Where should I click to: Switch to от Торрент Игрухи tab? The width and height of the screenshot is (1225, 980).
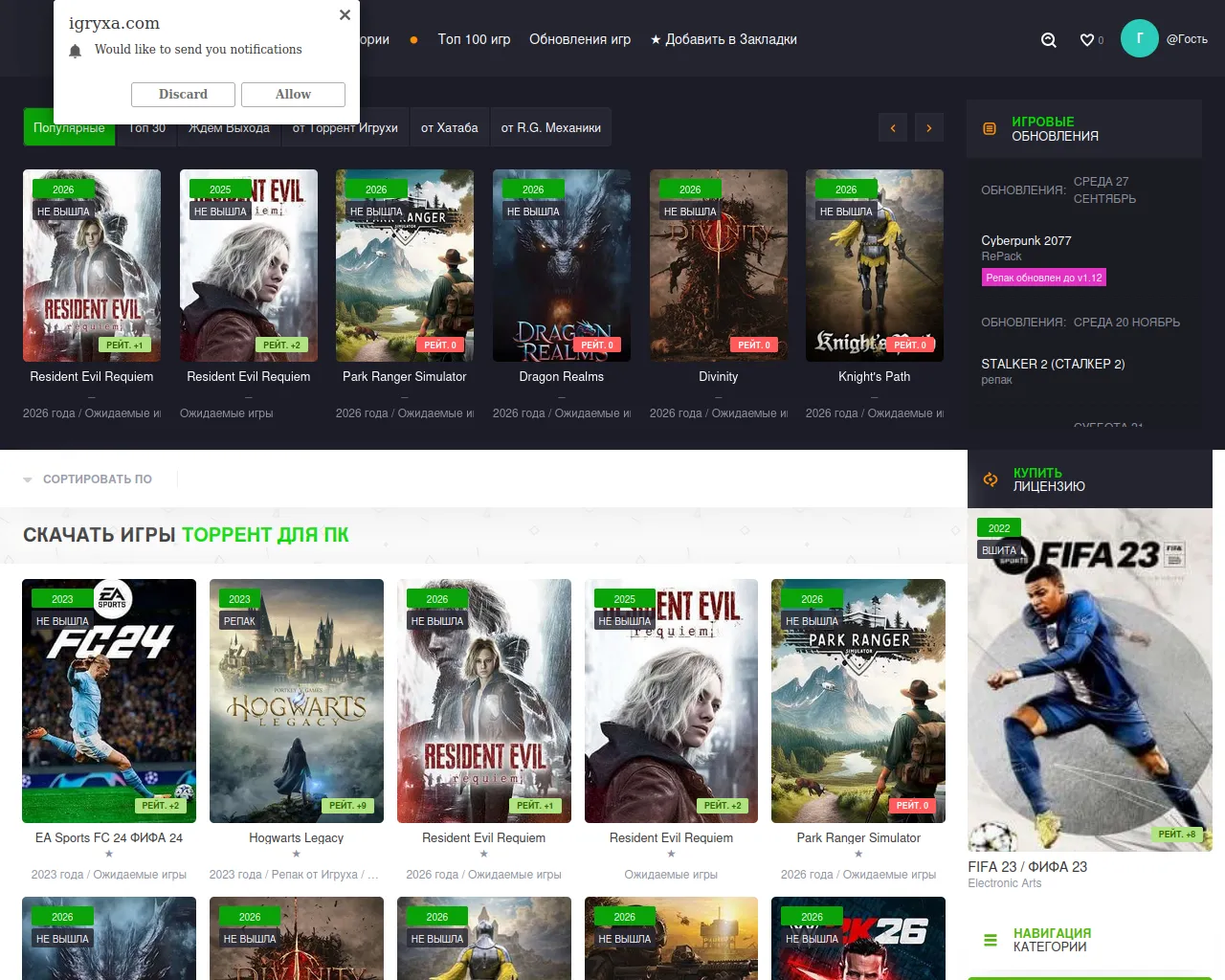[x=345, y=128]
